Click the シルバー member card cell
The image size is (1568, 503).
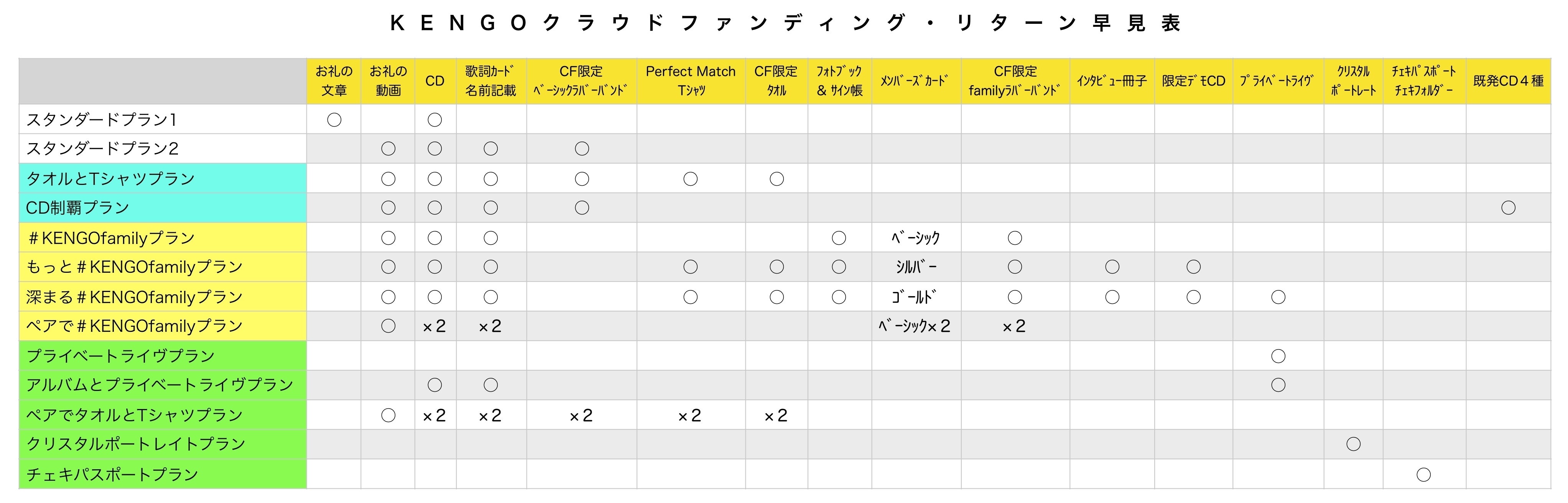(916, 267)
